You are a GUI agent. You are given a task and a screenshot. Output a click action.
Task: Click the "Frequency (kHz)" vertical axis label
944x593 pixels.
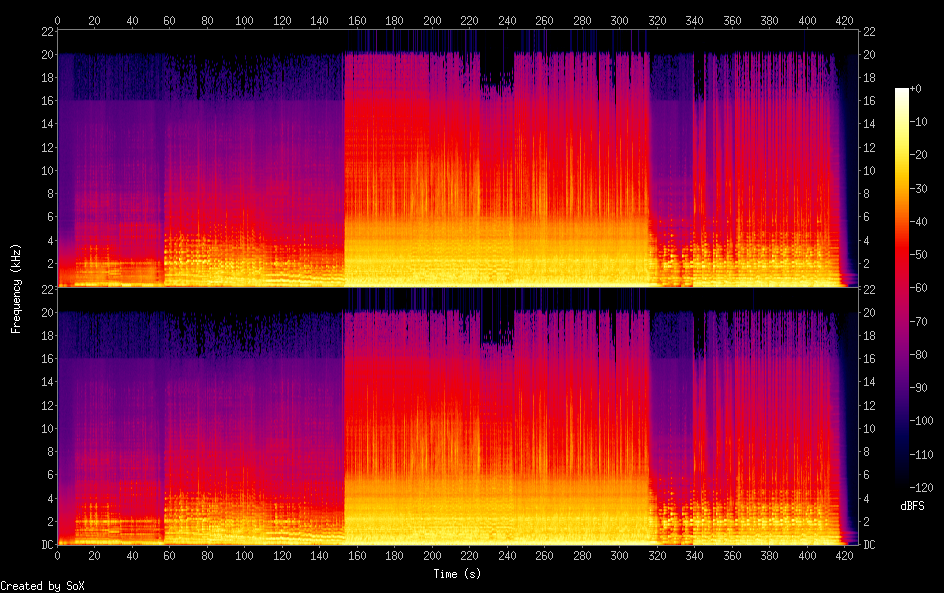(17, 288)
